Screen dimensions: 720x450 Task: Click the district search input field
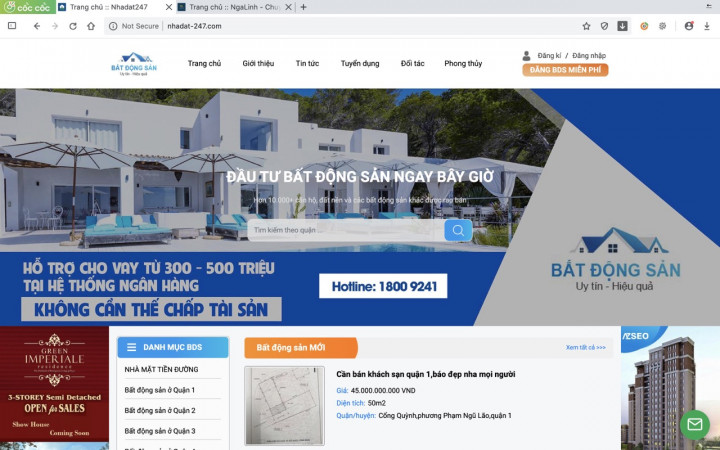[345, 230]
